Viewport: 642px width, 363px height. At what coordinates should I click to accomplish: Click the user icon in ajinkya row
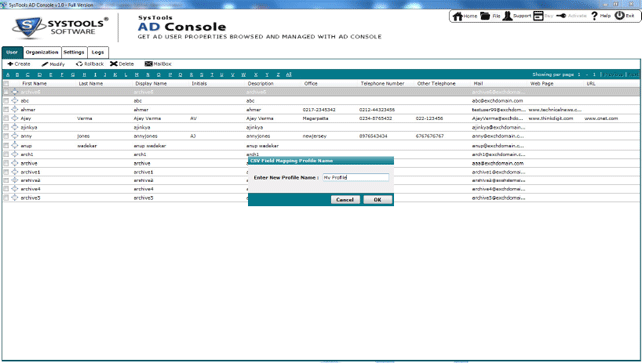tap(15, 127)
